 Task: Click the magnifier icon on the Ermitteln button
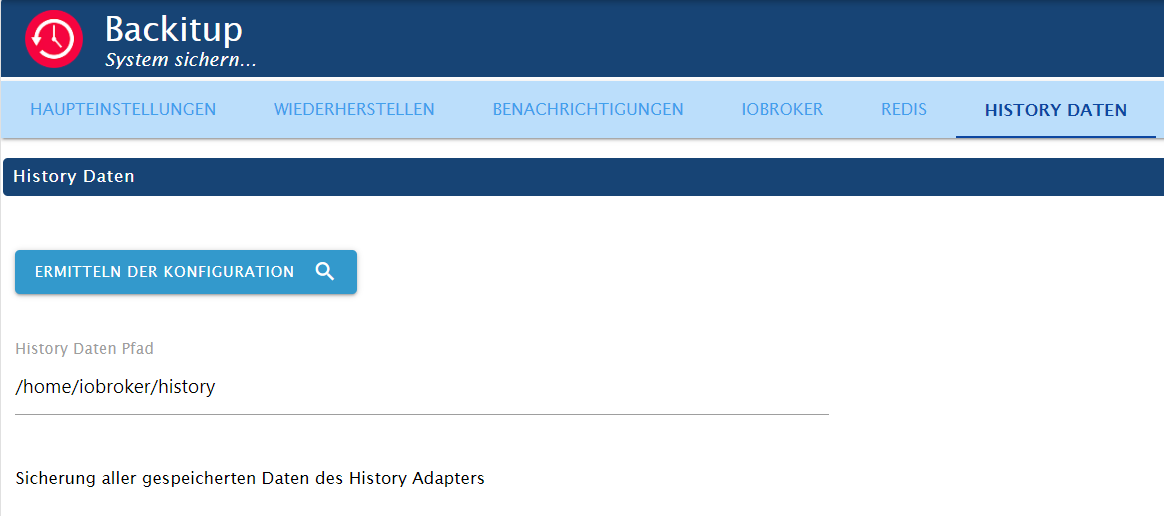[324, 272]
